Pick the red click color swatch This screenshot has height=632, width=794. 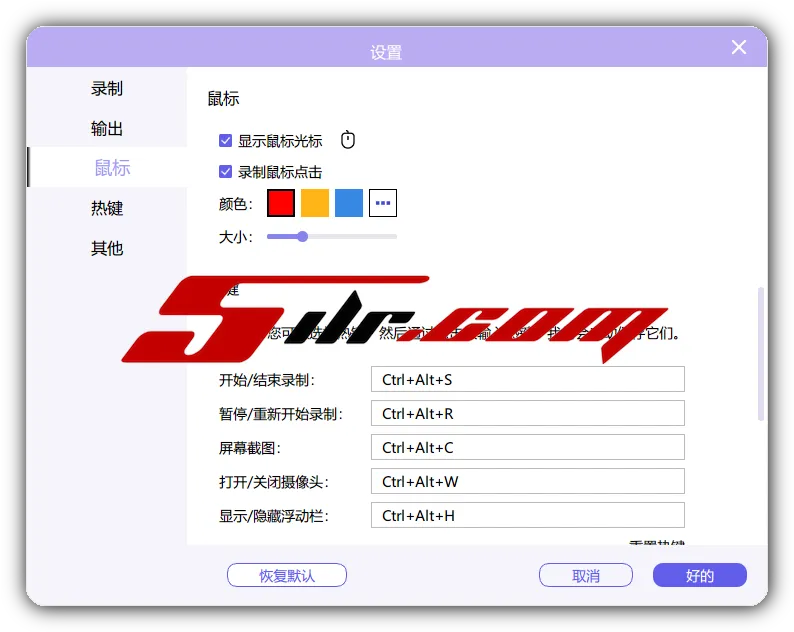point(281,203)
